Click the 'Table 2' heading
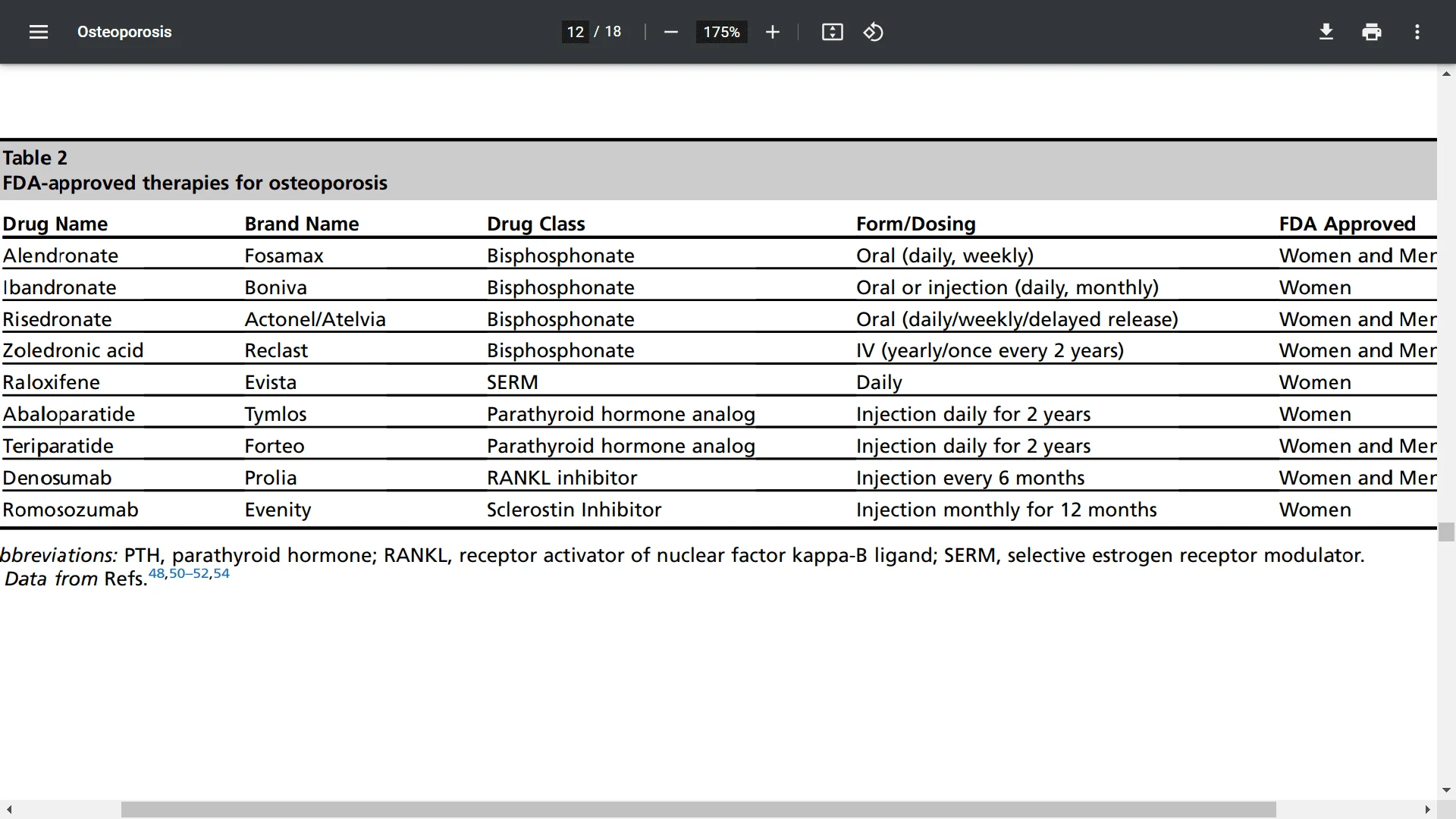 pos(35,158)
